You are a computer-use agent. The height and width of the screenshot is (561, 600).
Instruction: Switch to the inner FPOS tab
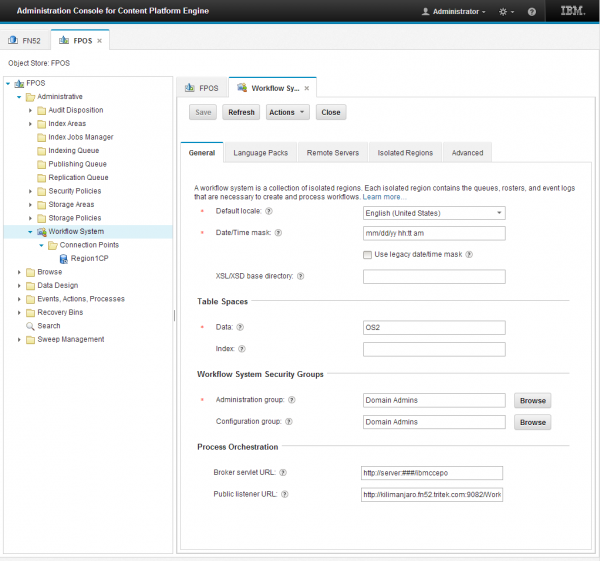tap(202, 88)
